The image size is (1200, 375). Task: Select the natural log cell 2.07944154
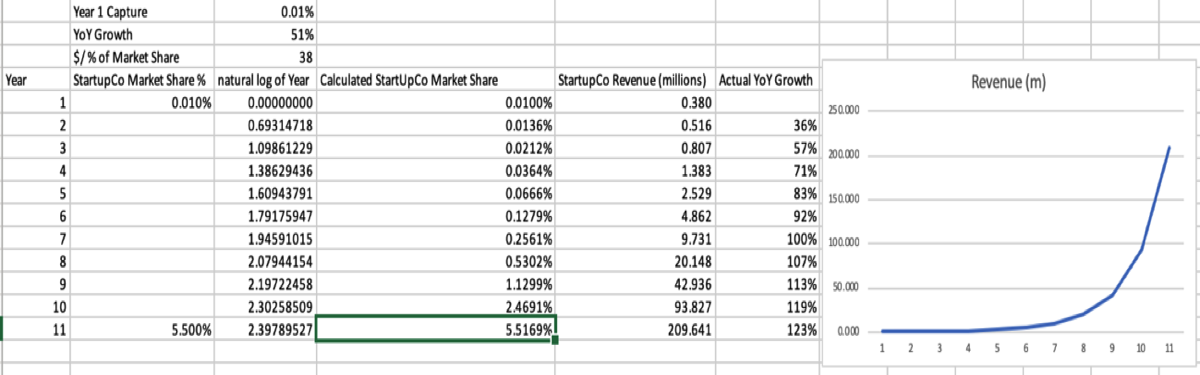265,262
